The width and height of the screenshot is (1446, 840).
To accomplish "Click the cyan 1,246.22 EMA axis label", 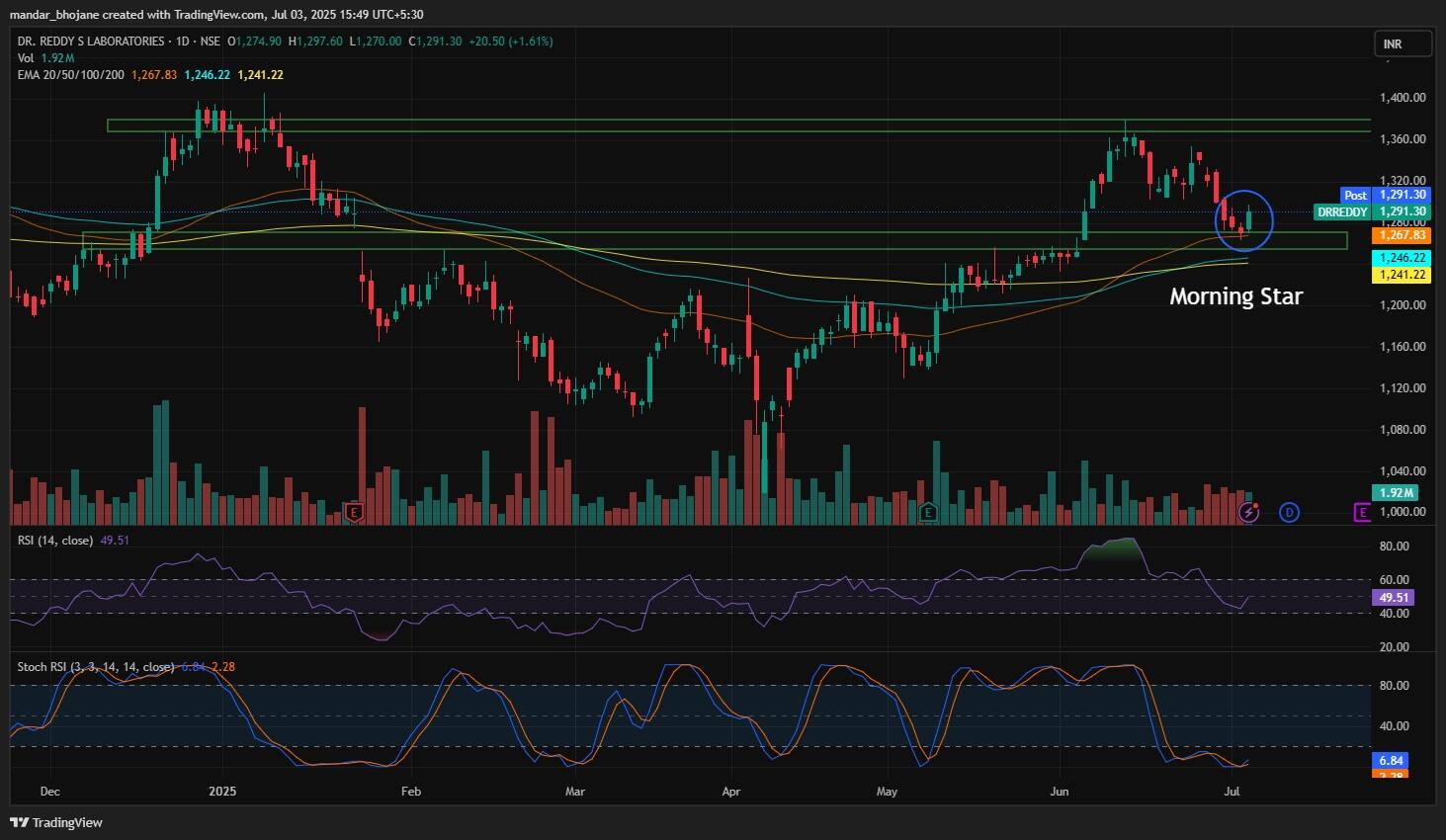I will point(1403,258).
